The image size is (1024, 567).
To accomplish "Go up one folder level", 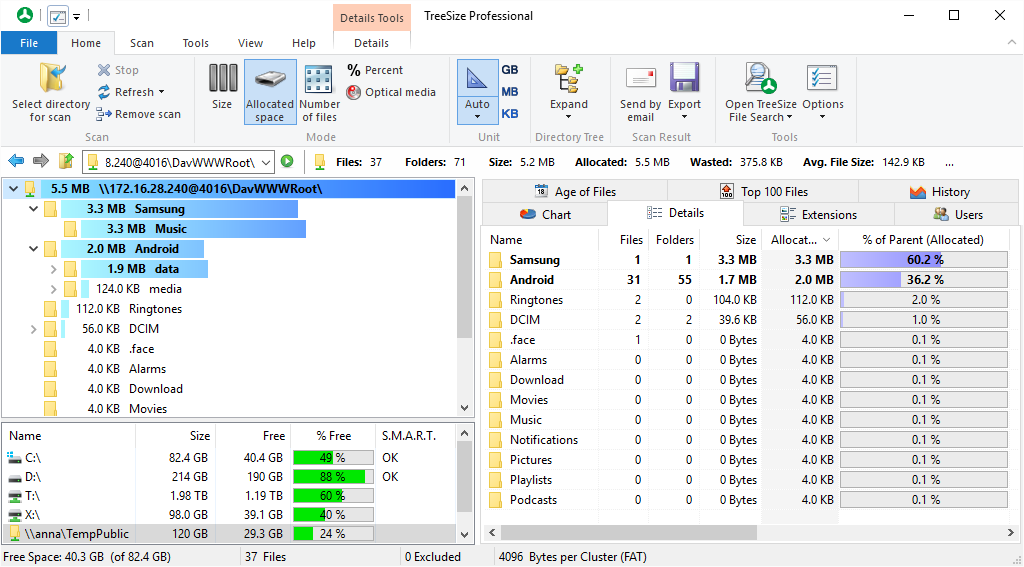I will [x=66, y=161].
